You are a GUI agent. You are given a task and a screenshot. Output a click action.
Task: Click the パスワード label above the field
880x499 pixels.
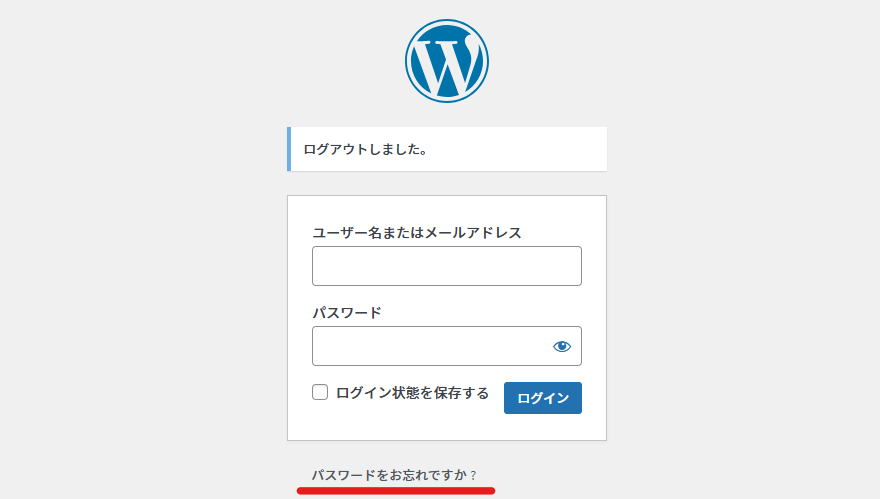(x=347, y=312)
